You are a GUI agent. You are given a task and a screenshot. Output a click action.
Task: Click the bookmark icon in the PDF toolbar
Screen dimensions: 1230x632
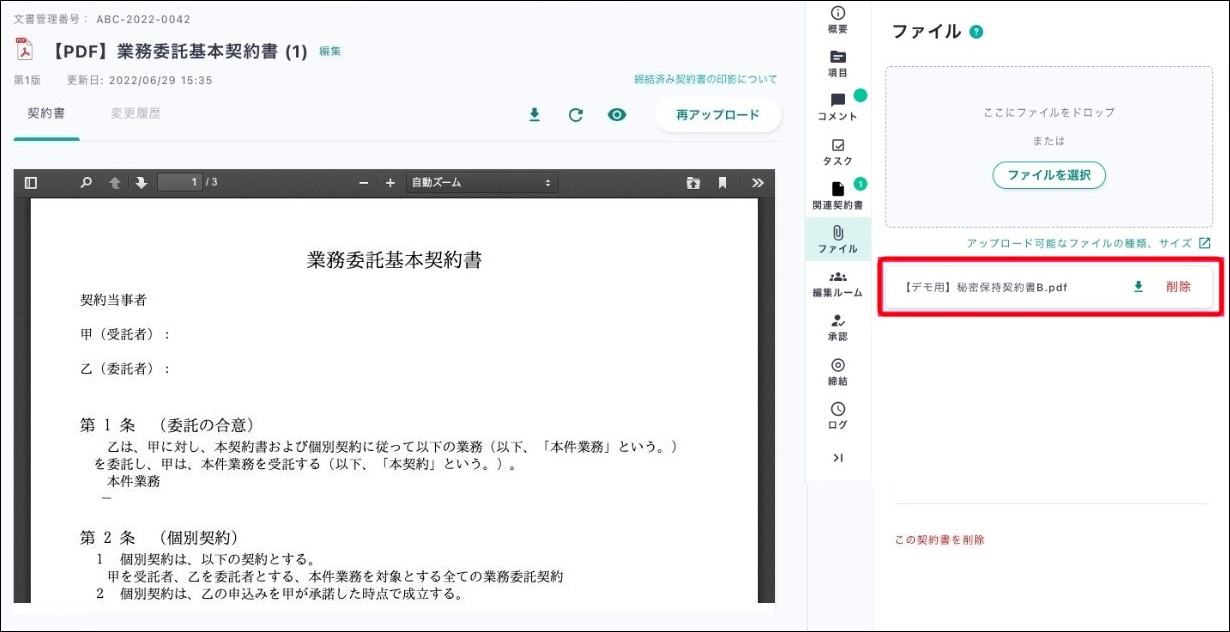click(722, 183)
